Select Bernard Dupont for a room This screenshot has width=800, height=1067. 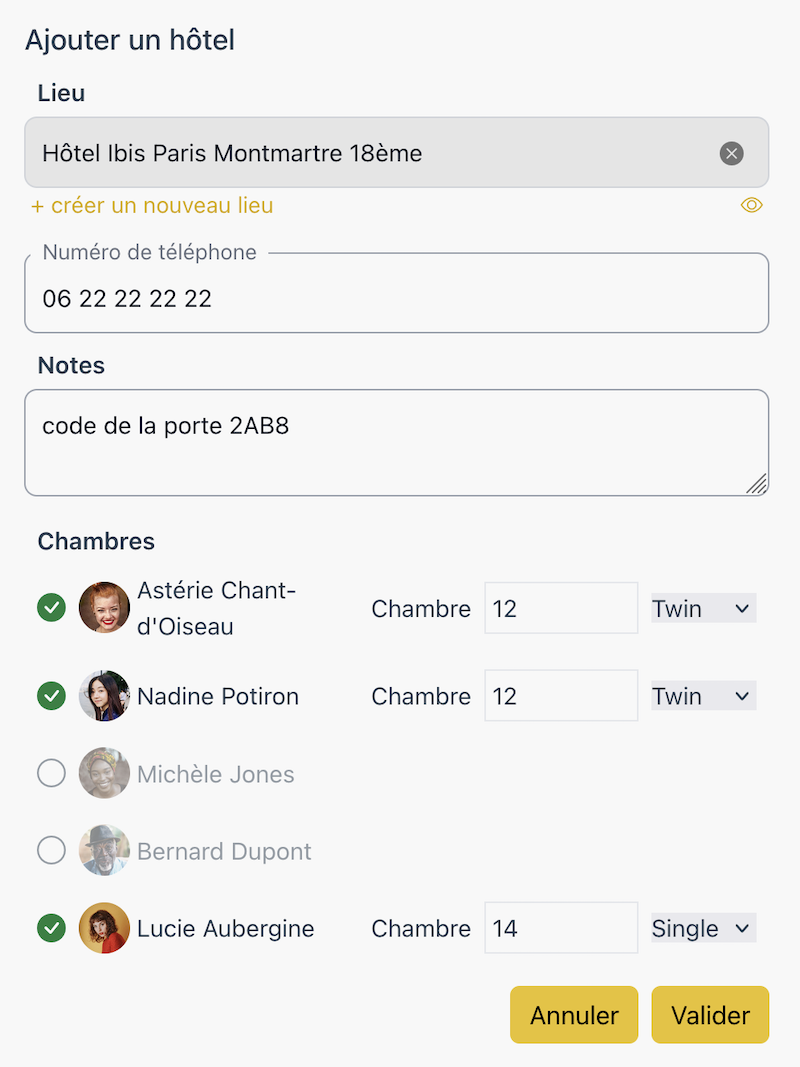pyautogui.click(x=51, y=850)
